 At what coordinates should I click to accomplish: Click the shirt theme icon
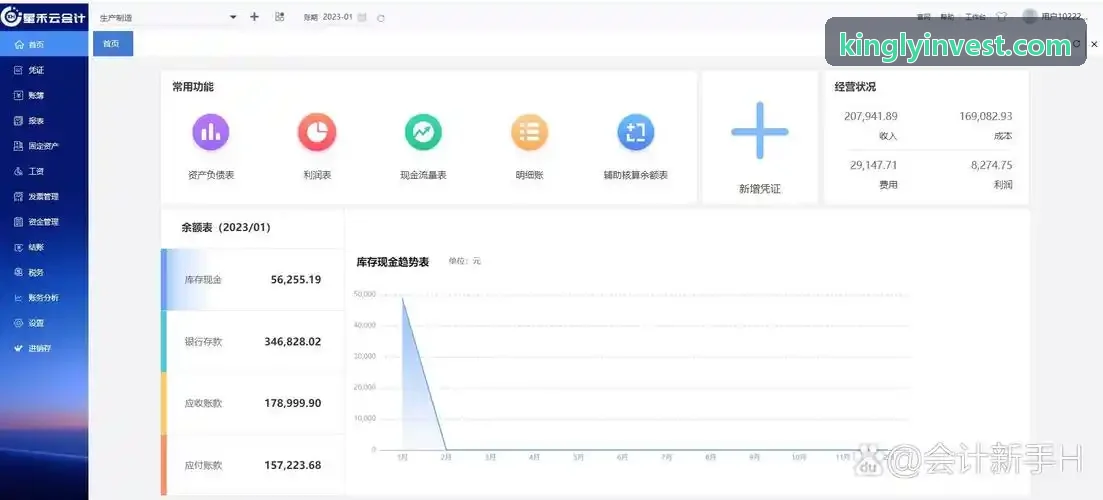(1002, 17)
